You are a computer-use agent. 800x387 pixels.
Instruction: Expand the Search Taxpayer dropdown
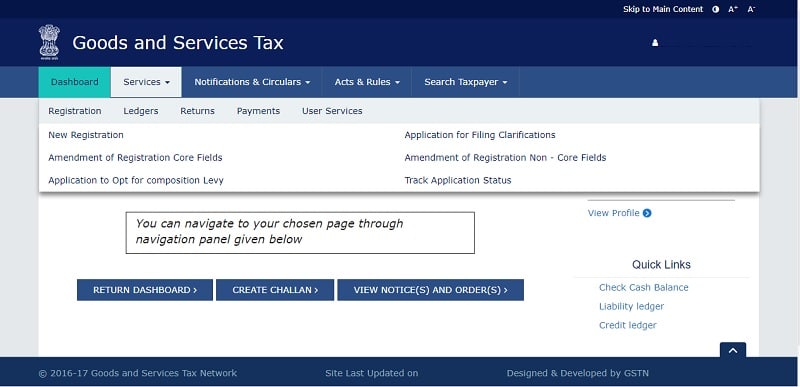coord(465,82)
